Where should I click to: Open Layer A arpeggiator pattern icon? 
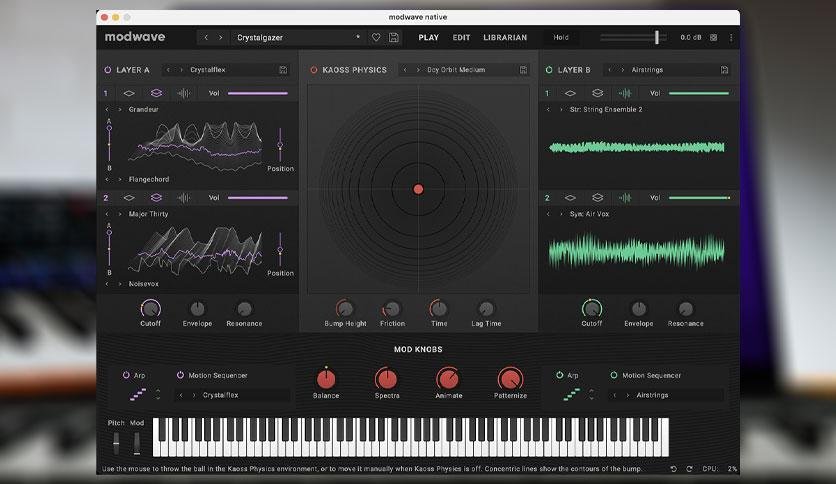(138, 394)
